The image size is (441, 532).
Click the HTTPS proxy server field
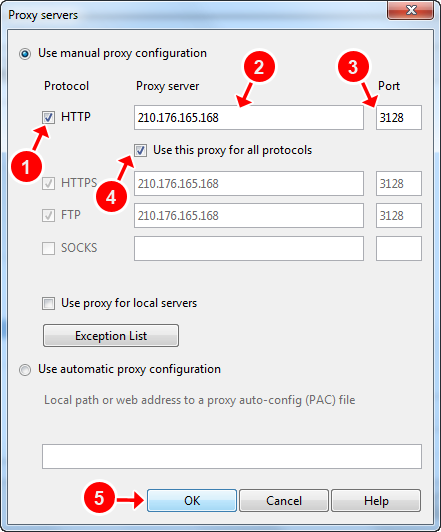[x=249, y=184]
